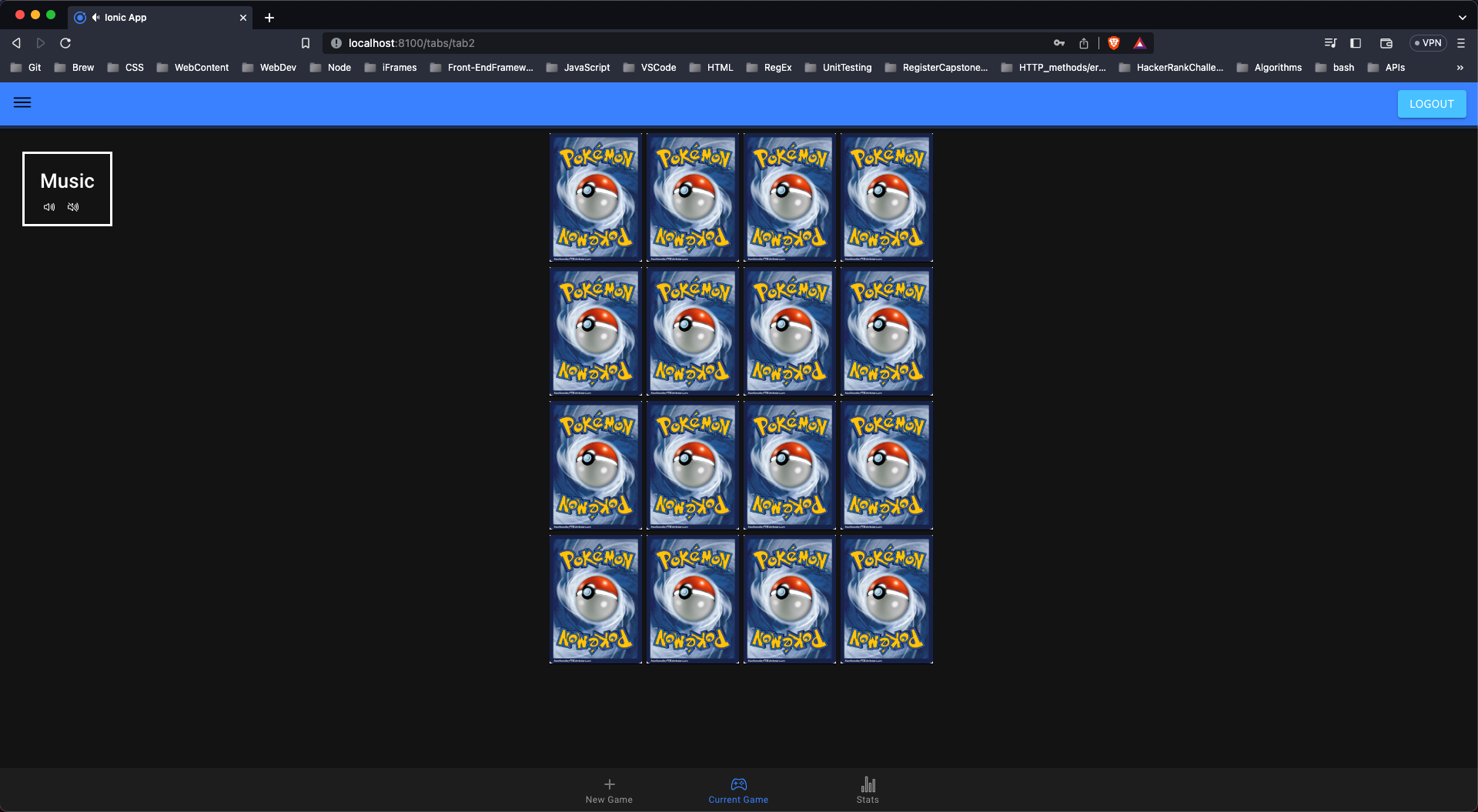Open the Git bookmarks folder
The width and height of the screenshot is (1478, 812).
coord(25,68)
